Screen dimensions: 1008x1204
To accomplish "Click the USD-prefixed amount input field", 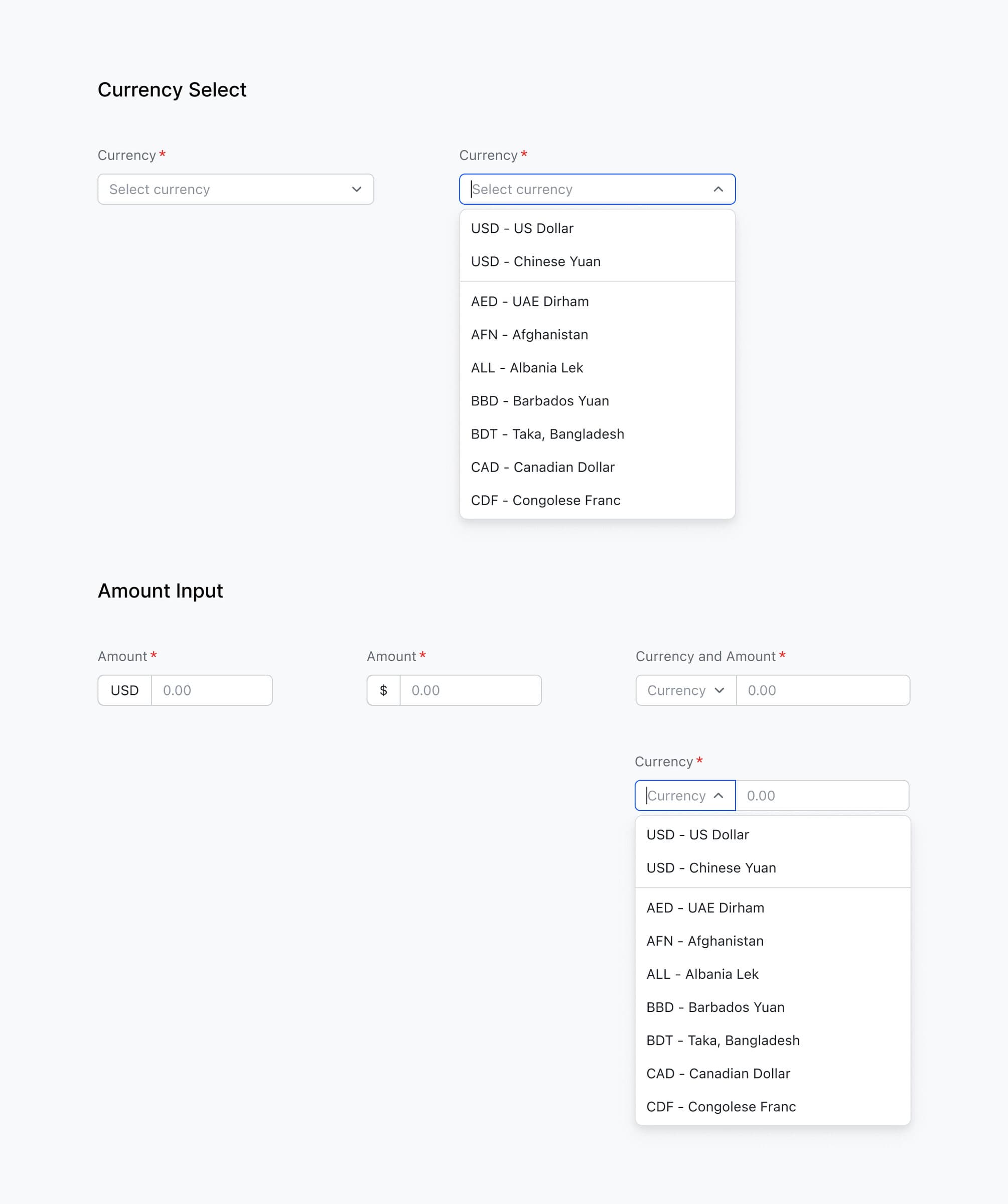I will 212,690.
